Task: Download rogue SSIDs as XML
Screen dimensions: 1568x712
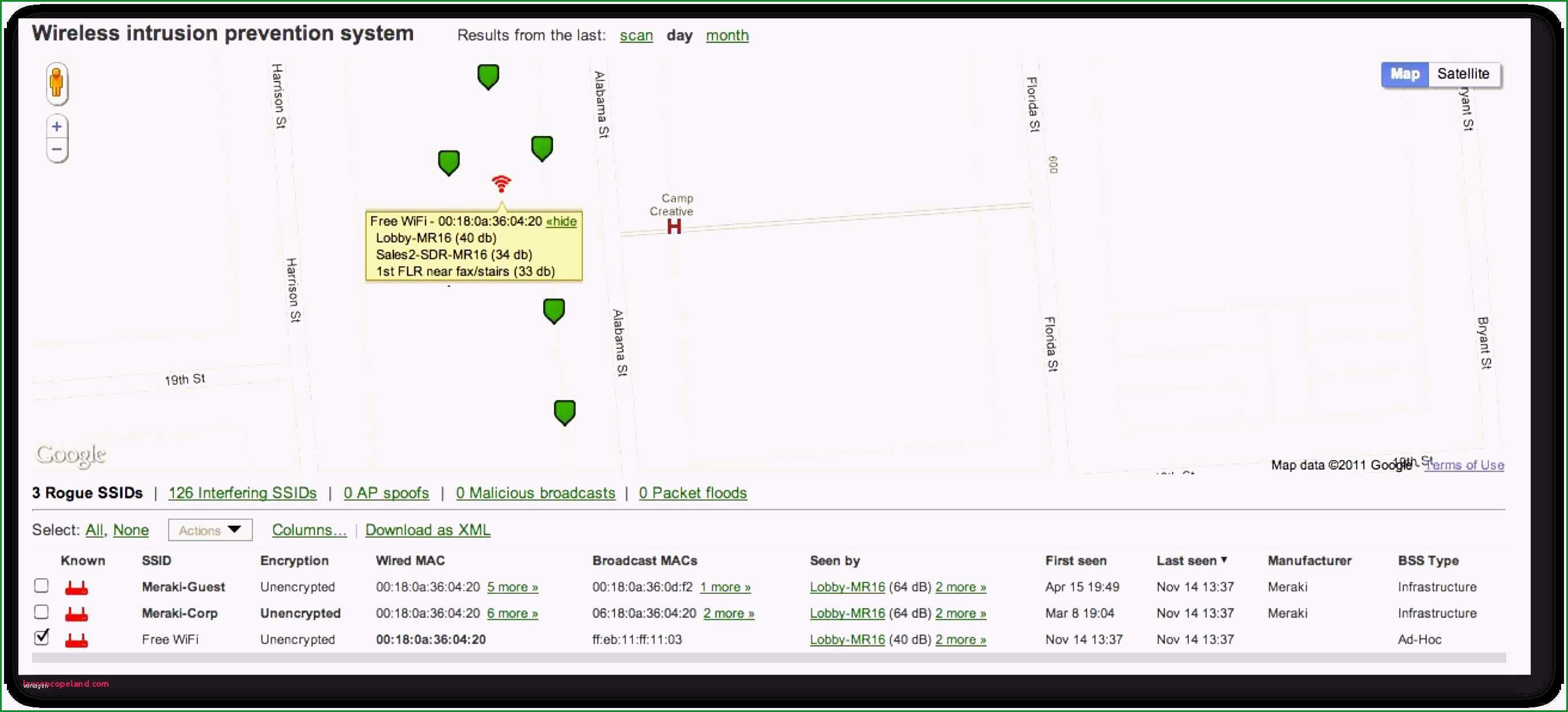Action: tap(428, 530)
